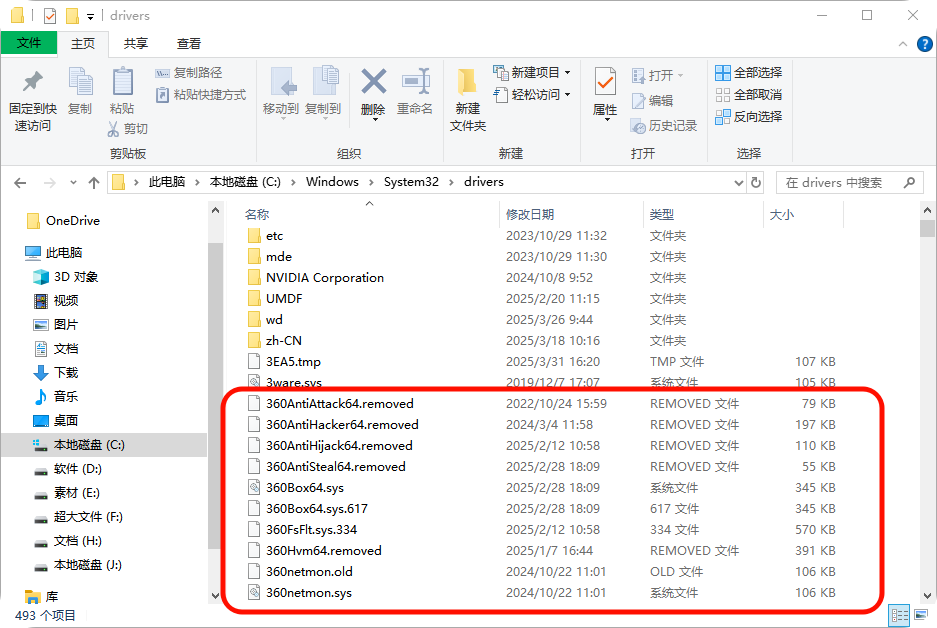The image size is (937, 628).
Task: Select 此电脑 in the navigation pane
Action: click(54, 253)
